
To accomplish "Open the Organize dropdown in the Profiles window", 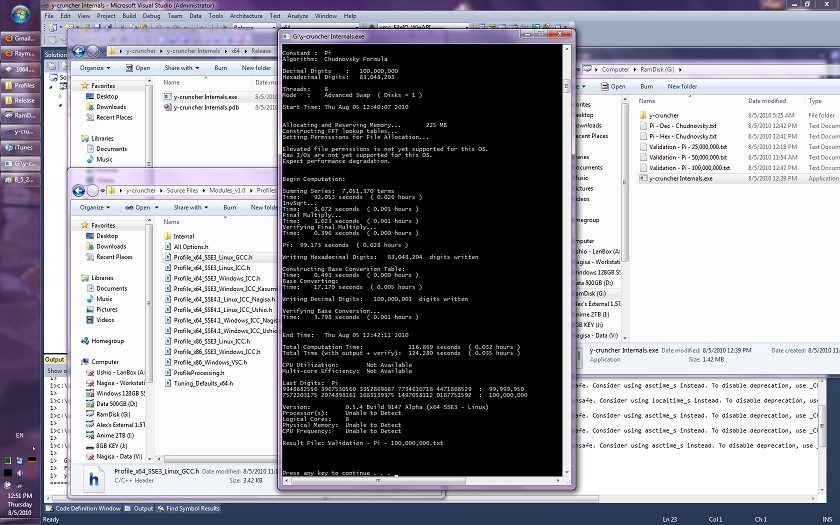I will (x=95, y=207).
